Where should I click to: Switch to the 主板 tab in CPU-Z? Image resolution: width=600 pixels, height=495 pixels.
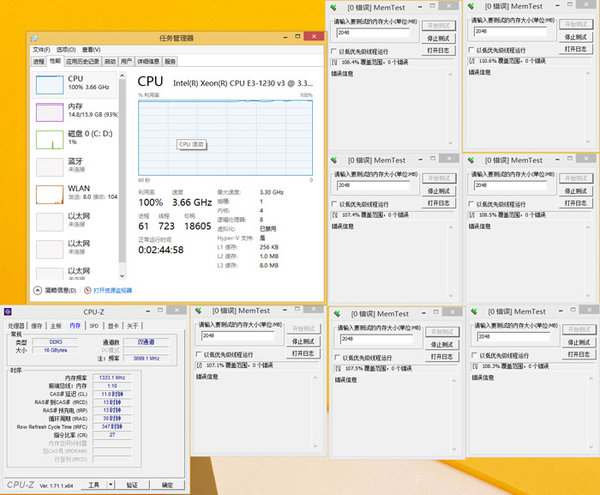coord(56,326)
